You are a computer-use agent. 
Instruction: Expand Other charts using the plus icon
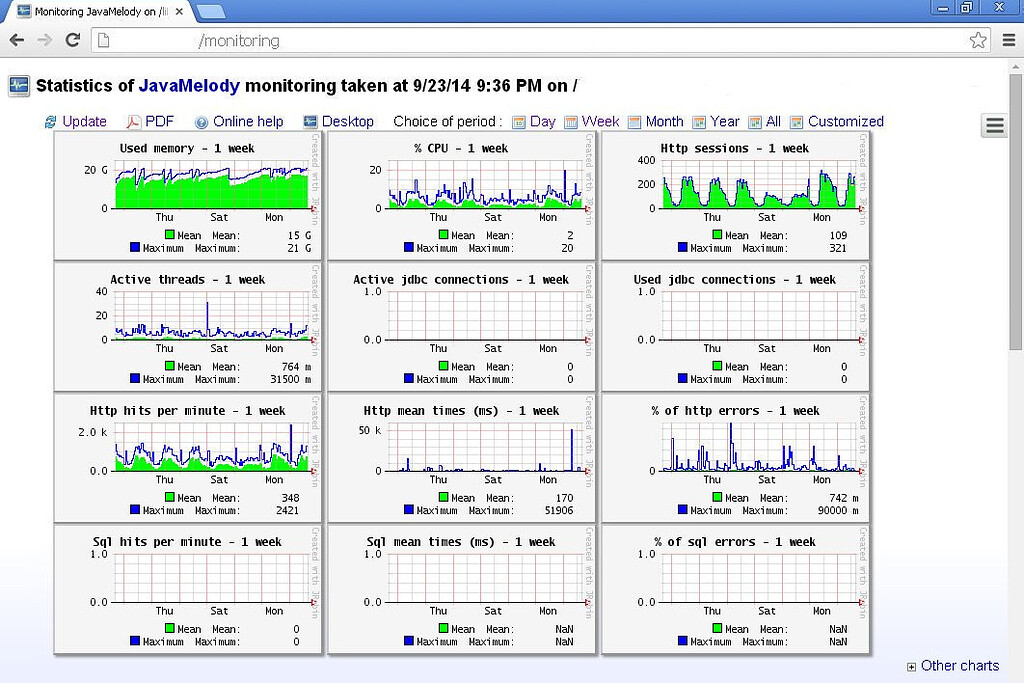tap(911, 666)
